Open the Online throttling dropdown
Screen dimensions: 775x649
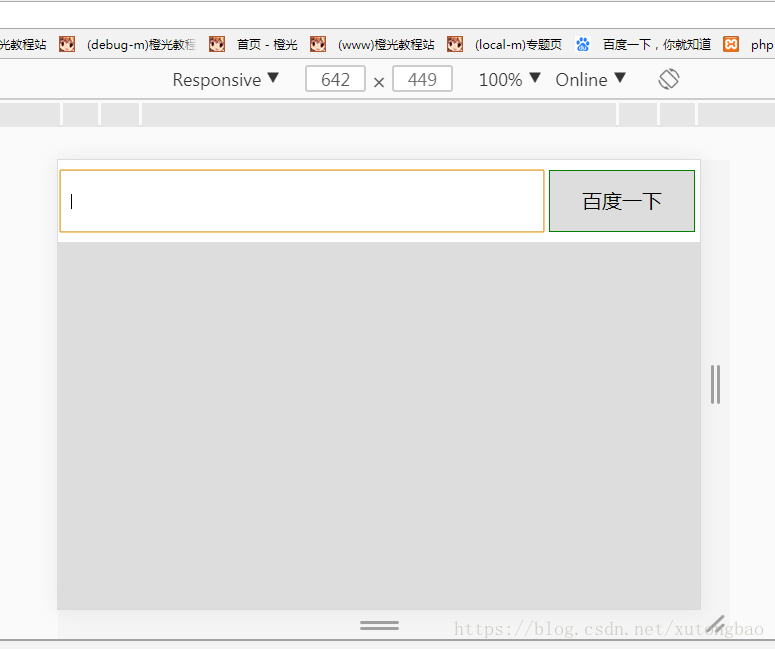(591, 80)
